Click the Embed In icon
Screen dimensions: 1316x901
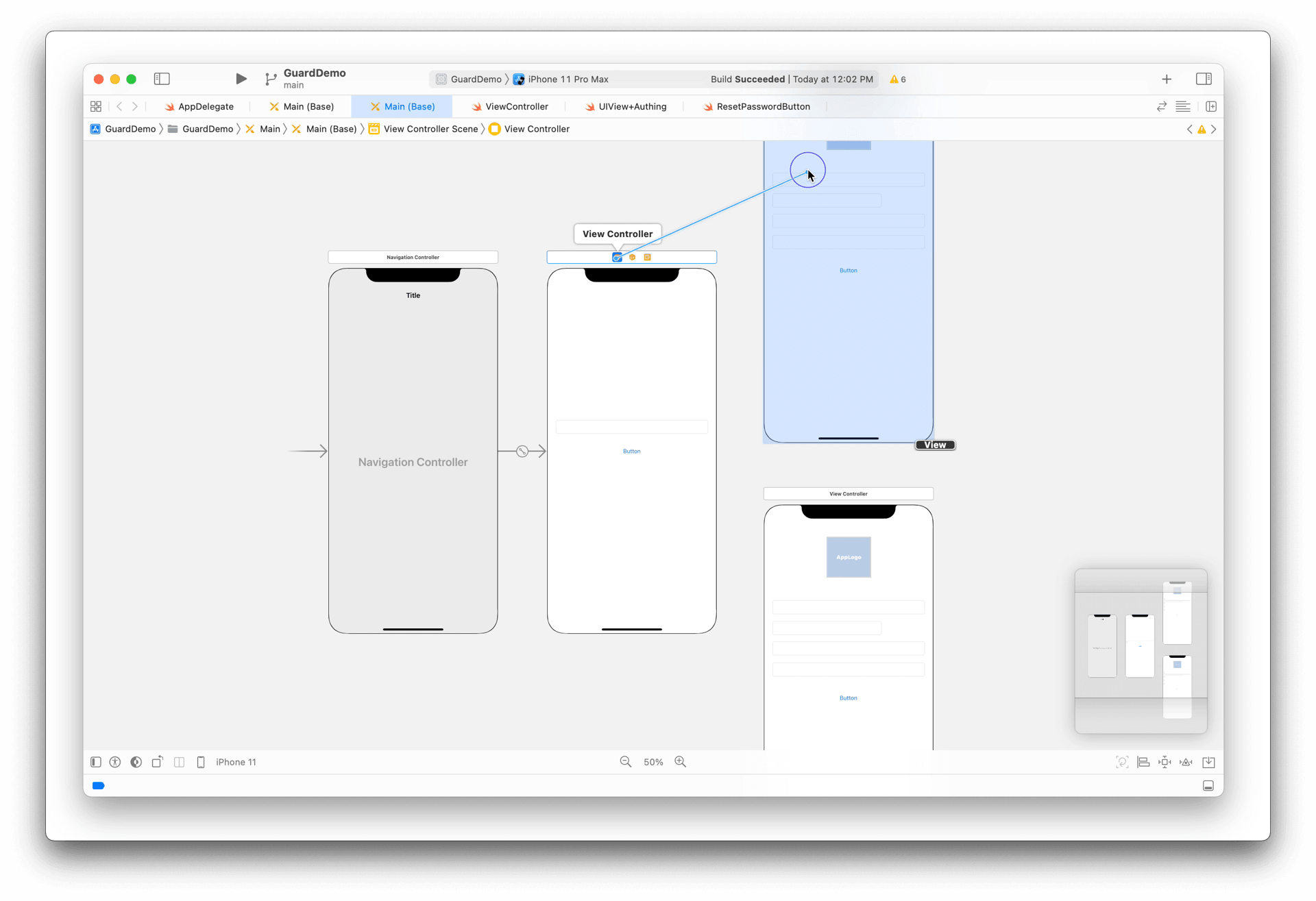(1208, 762)
